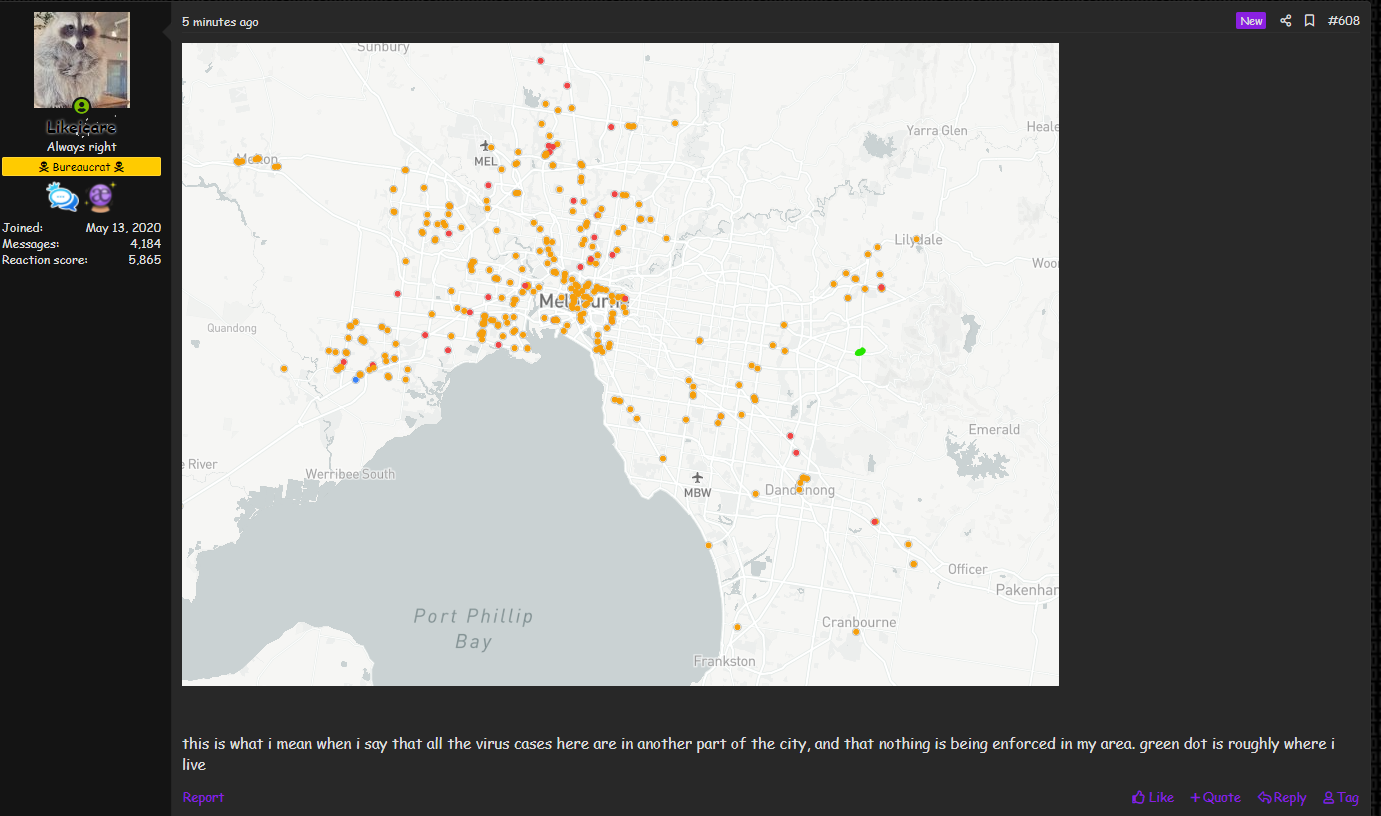Click the purple New badge
The height and width of the screenshot is (816, 1381).
(x=1251, y=21)
